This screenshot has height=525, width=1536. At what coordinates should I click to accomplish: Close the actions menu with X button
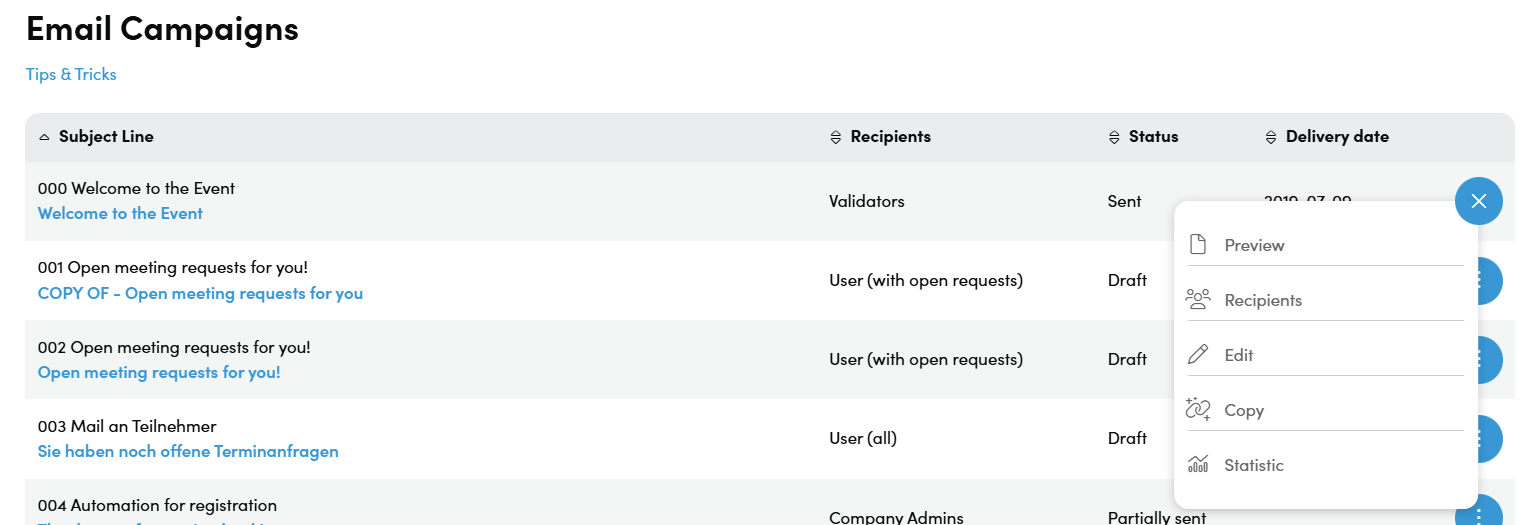pos(1479,201)
